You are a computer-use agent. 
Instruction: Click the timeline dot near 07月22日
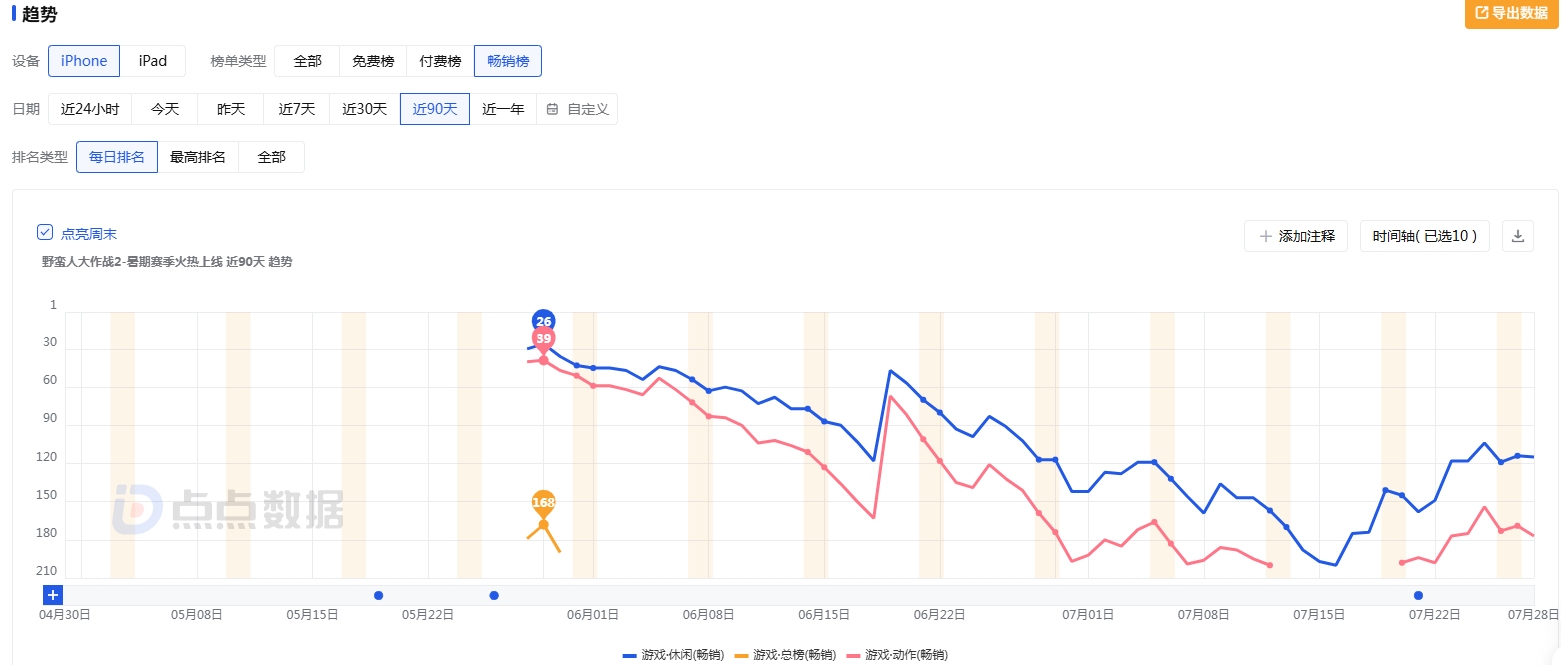[1418, 596]
